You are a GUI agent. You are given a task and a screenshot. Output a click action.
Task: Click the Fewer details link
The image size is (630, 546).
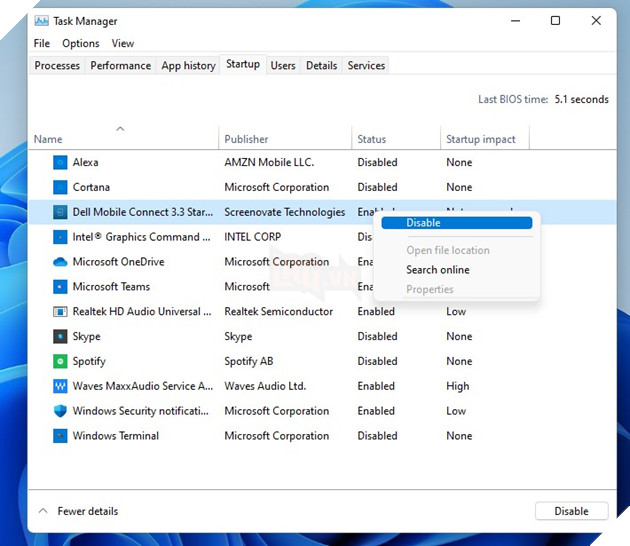tap(88, 511)
